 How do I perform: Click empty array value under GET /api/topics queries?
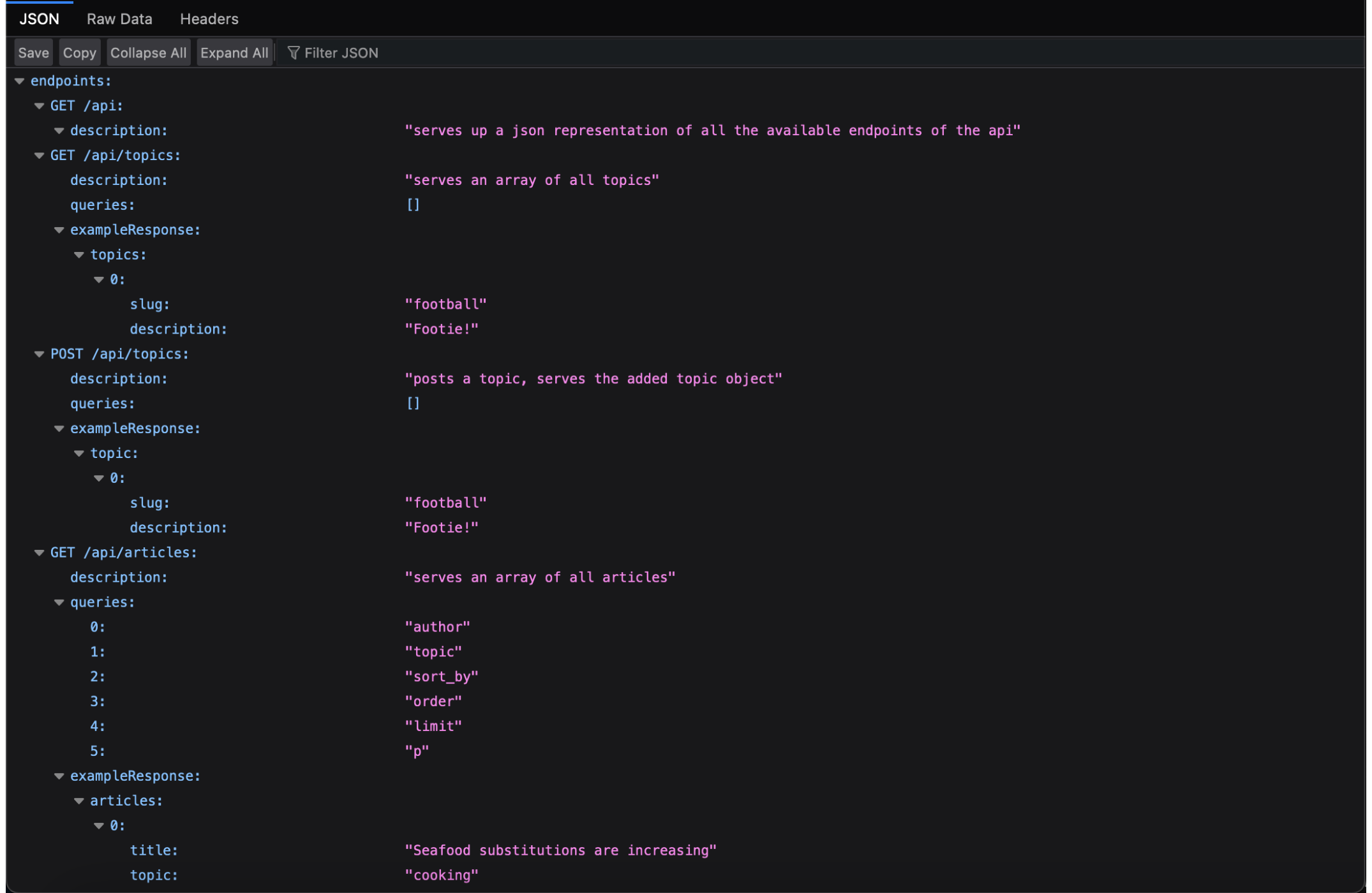414,205
